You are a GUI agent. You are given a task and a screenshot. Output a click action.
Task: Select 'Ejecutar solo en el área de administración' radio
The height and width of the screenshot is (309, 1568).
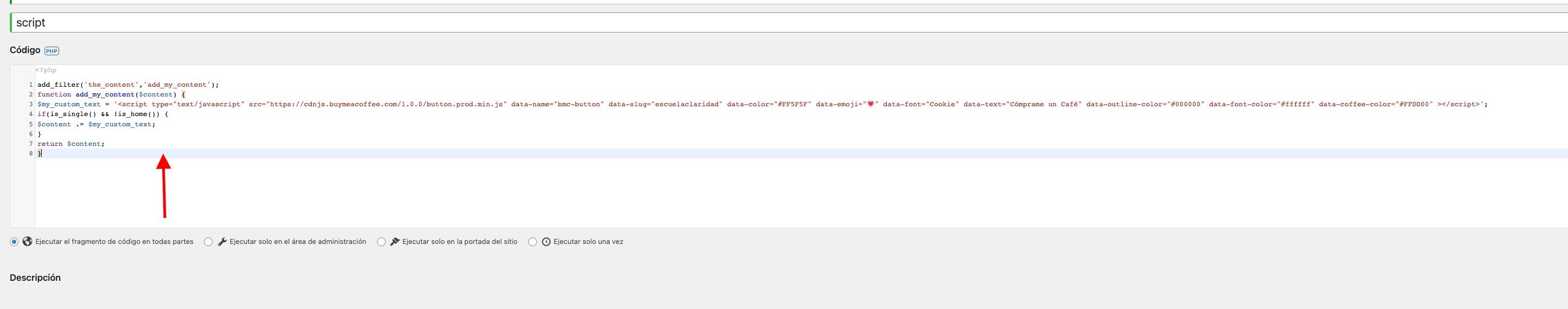(208, 242)
